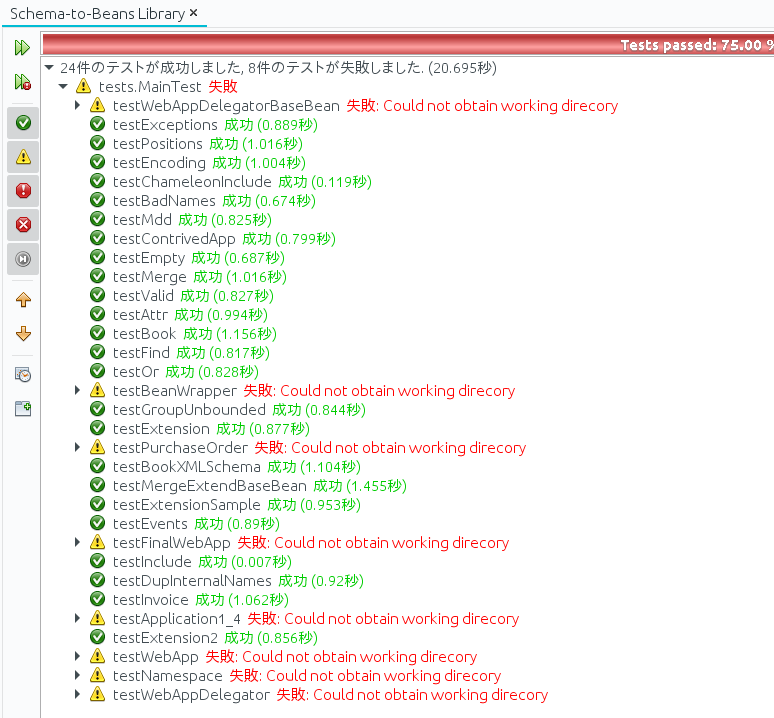Select the testExtension (0.877秒) row
This screenshot has width=774, height=718.
pyautogui.click(x=200, y=428)
